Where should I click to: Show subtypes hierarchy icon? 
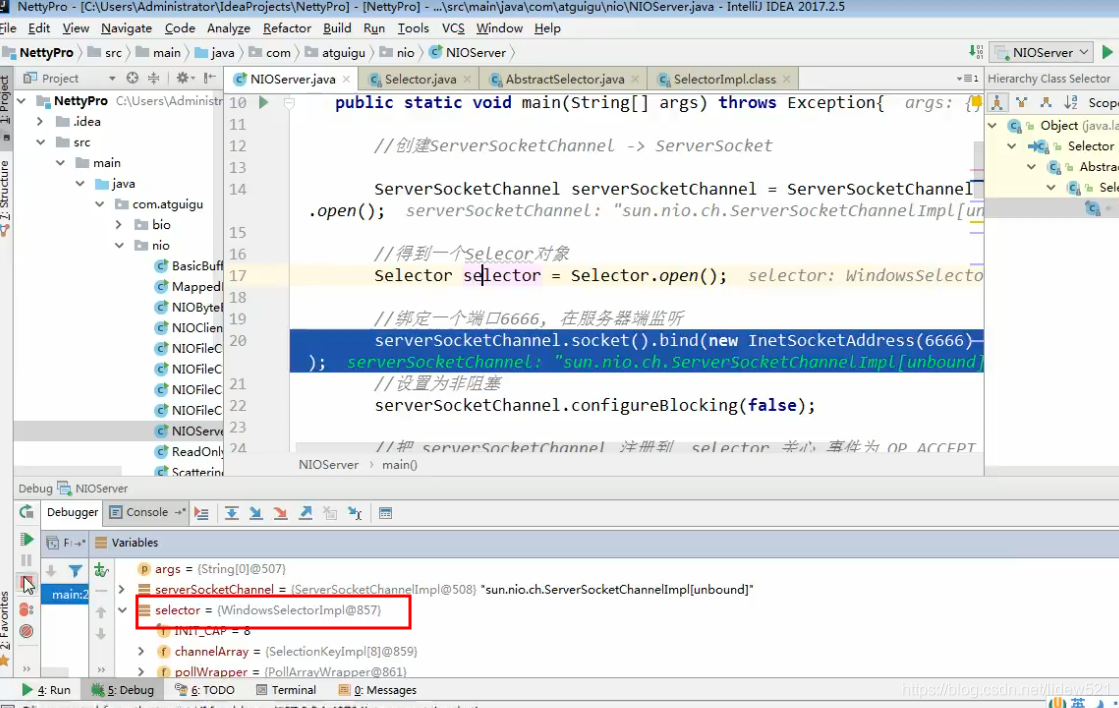coord(1045,103)
